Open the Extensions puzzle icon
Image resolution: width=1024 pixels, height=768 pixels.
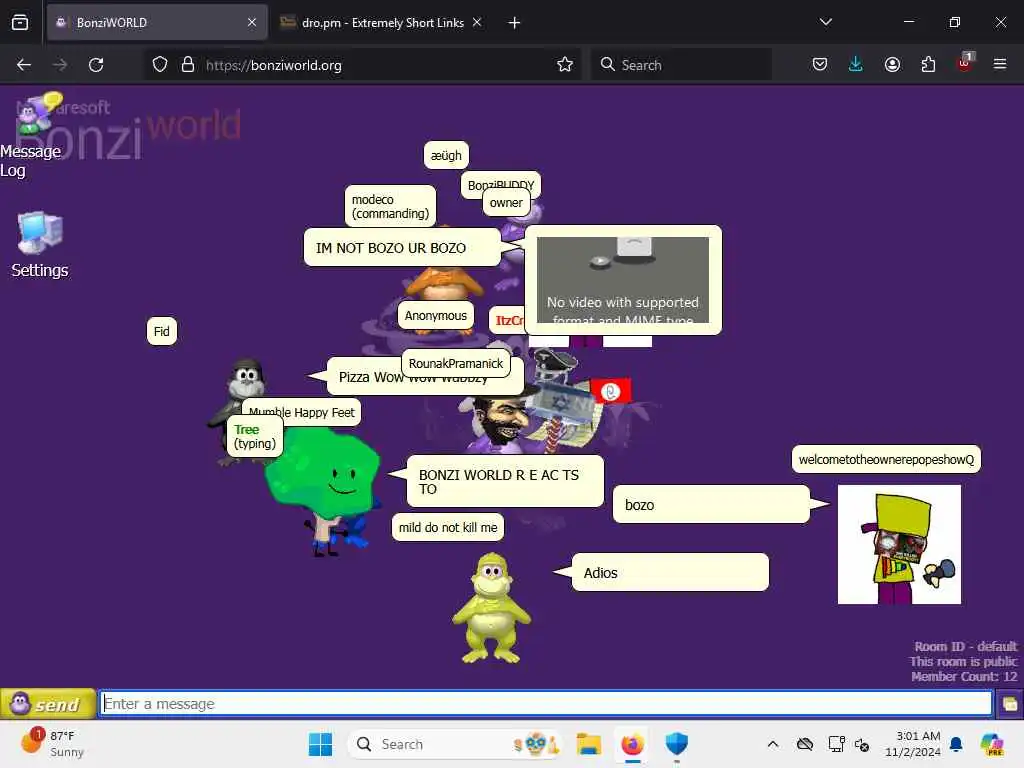pyautogui.click(x=928, y=65)
